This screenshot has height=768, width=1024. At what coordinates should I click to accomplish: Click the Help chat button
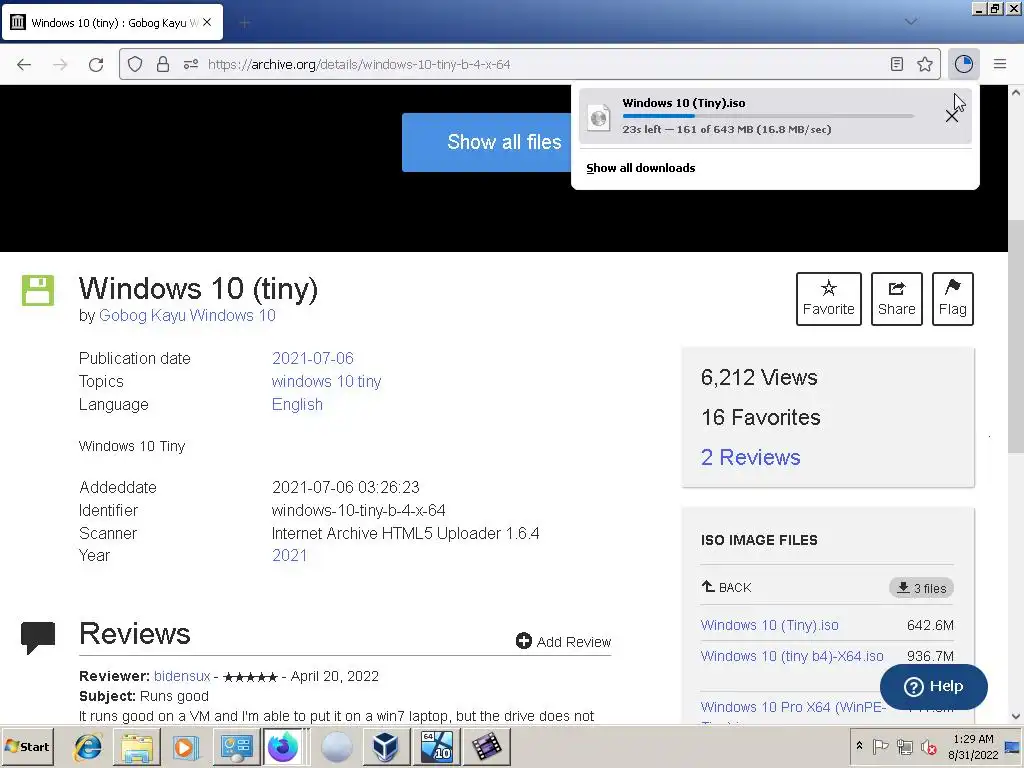[x=933, y=686]
